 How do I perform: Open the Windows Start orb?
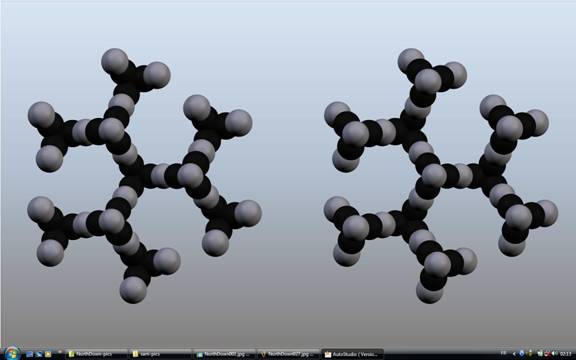tap(11, 353)
